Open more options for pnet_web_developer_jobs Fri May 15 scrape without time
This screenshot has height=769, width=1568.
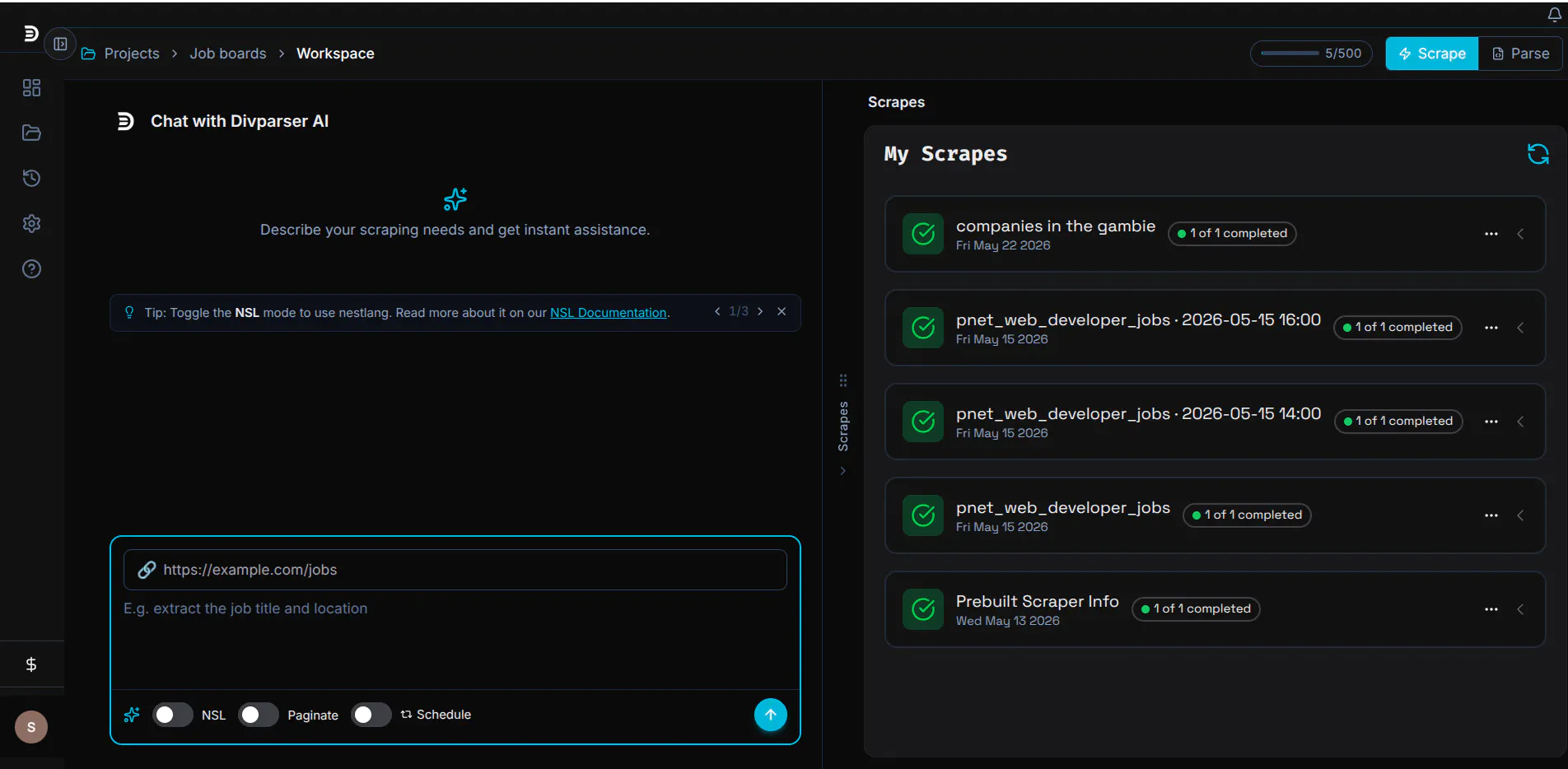pyautogui.click(x=1491, y=515)
